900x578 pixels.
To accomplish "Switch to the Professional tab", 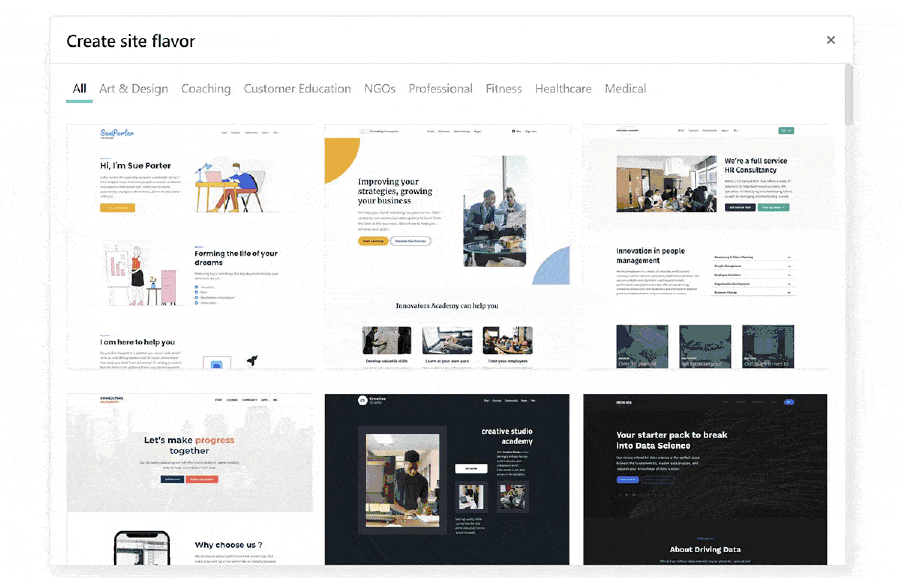I will click(x=440, y=89).
